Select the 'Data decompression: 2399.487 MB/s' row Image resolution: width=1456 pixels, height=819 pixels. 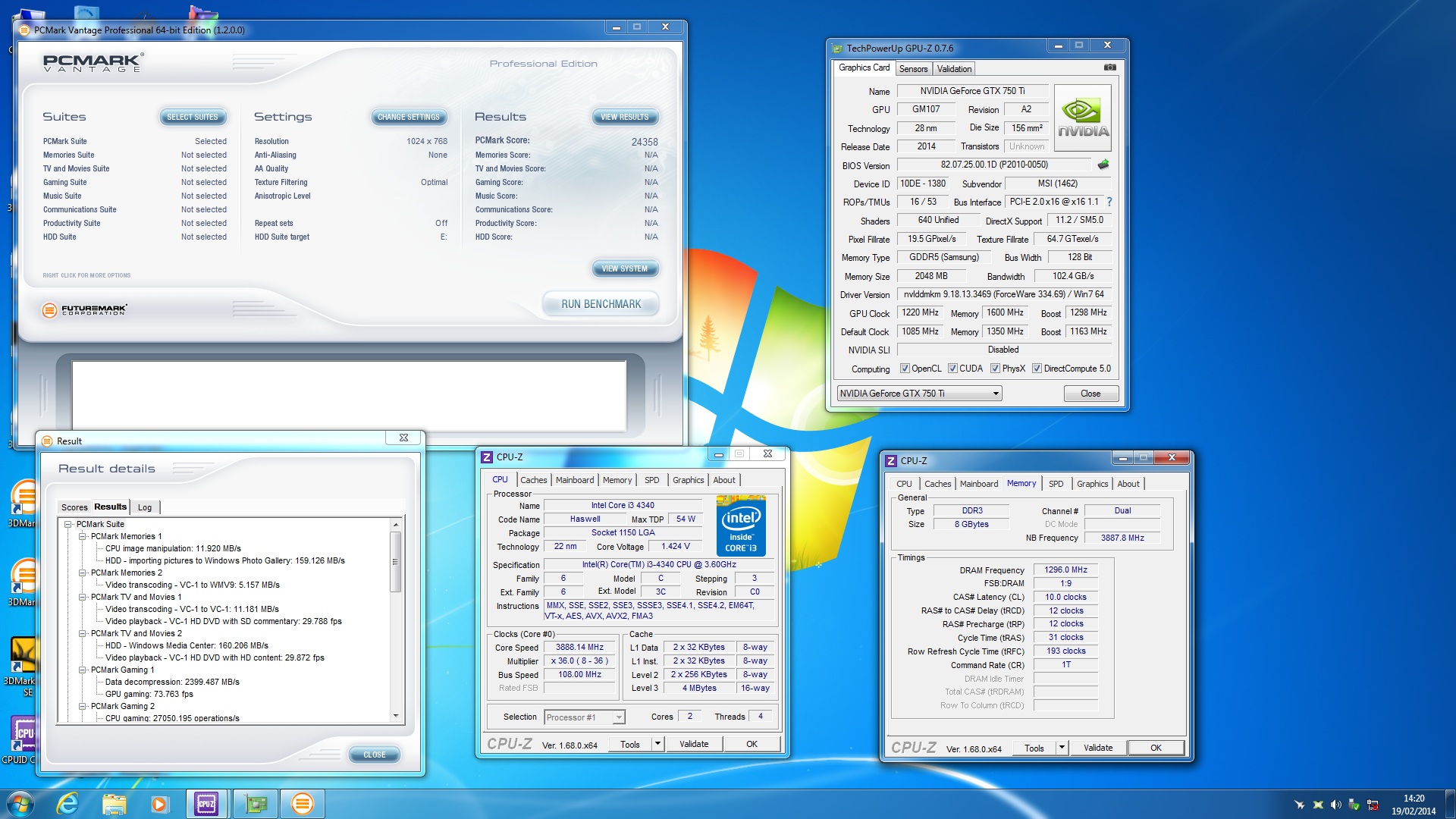172,682
